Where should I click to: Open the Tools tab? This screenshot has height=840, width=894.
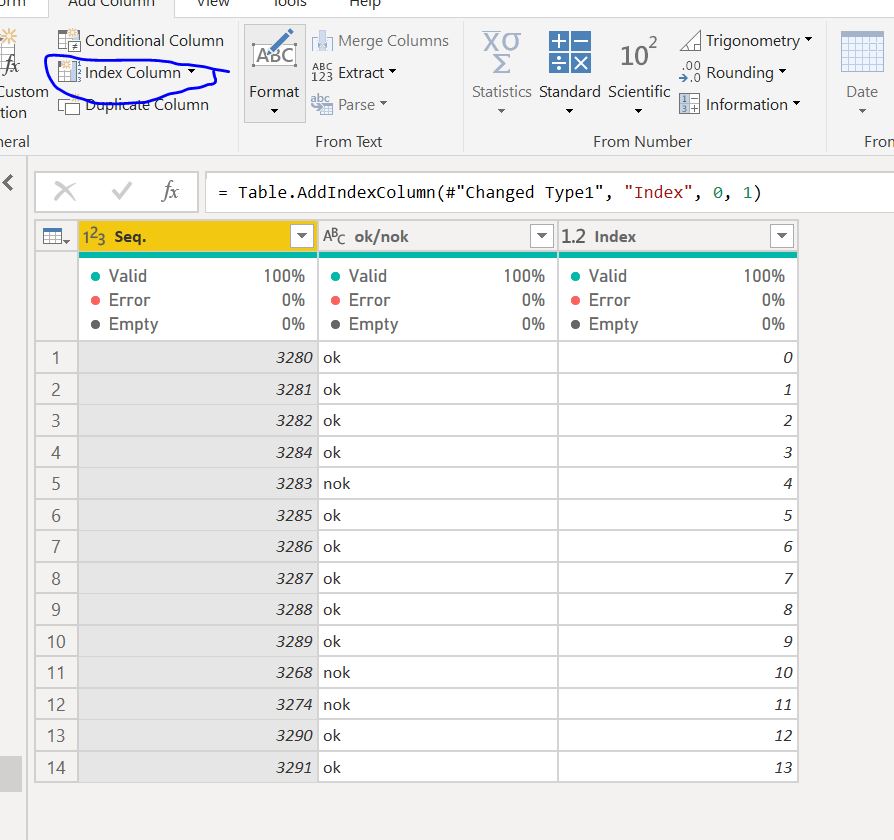coord(289,3)
